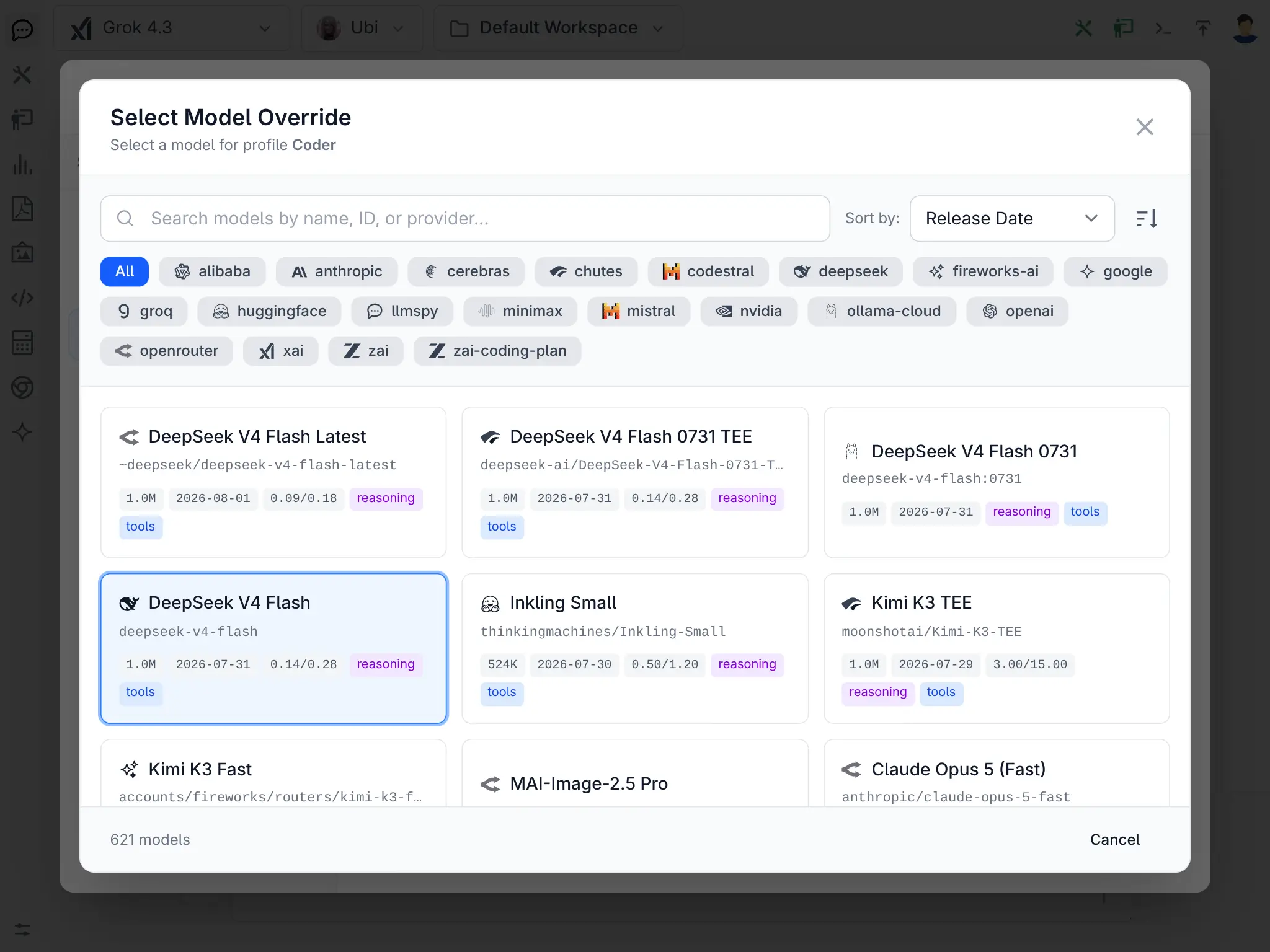Open the sparkle sidebar icon
Screen dimensions: 1270x952
point(22,432)
